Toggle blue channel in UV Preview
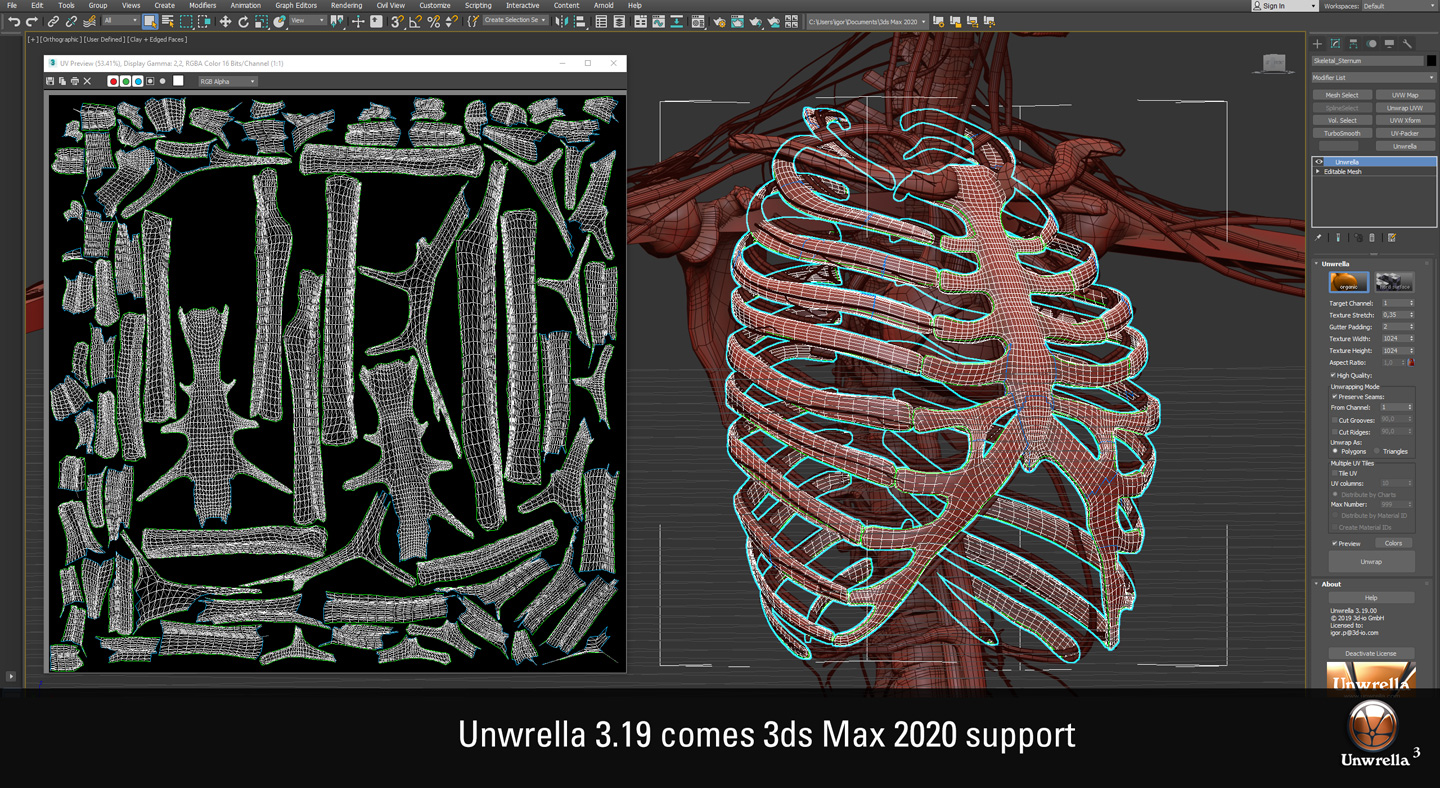 pos(137,81)
